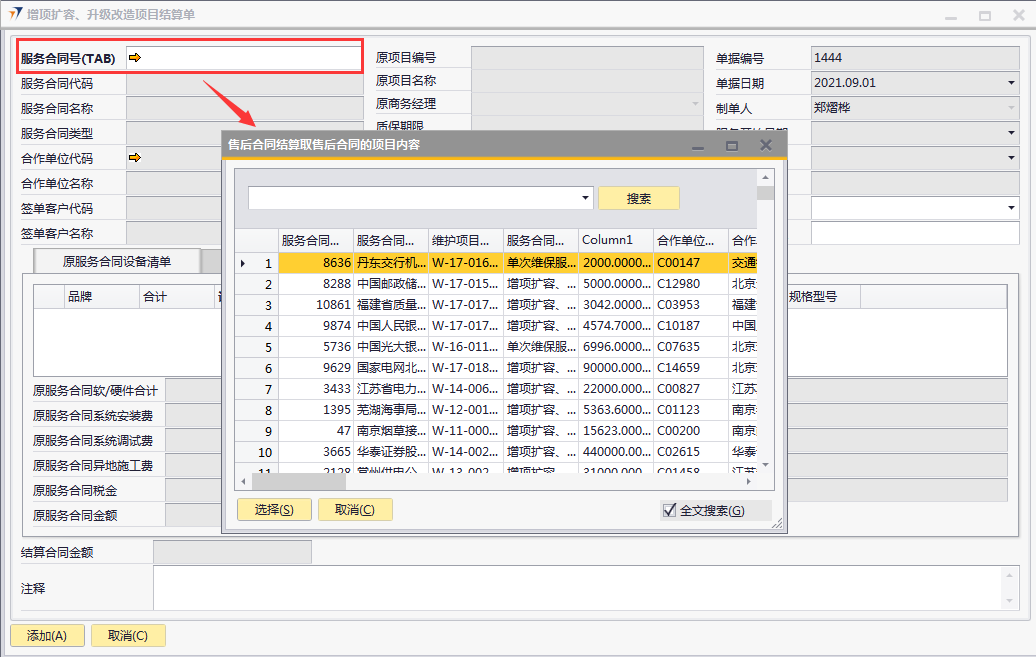Click the 添加(A) button at bottom

(x=47, y=636)
